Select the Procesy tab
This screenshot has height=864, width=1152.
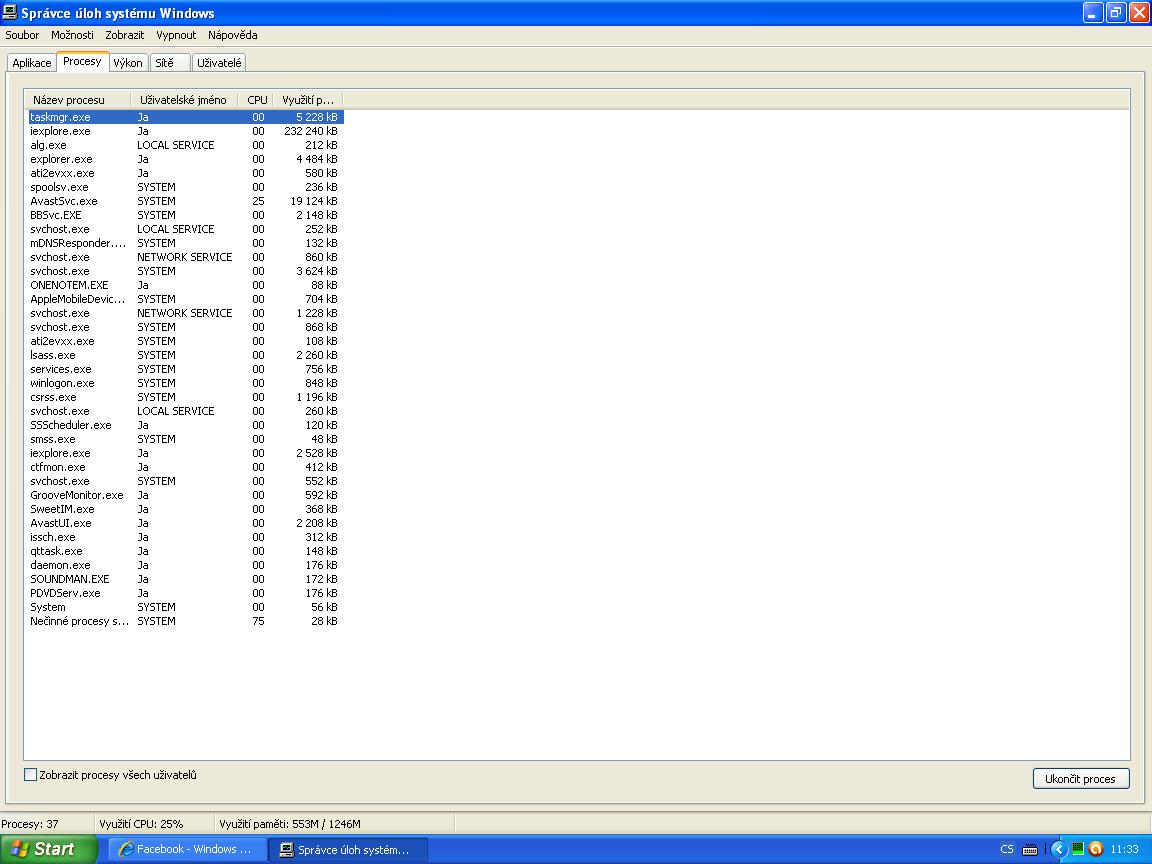tap(82, 62)
